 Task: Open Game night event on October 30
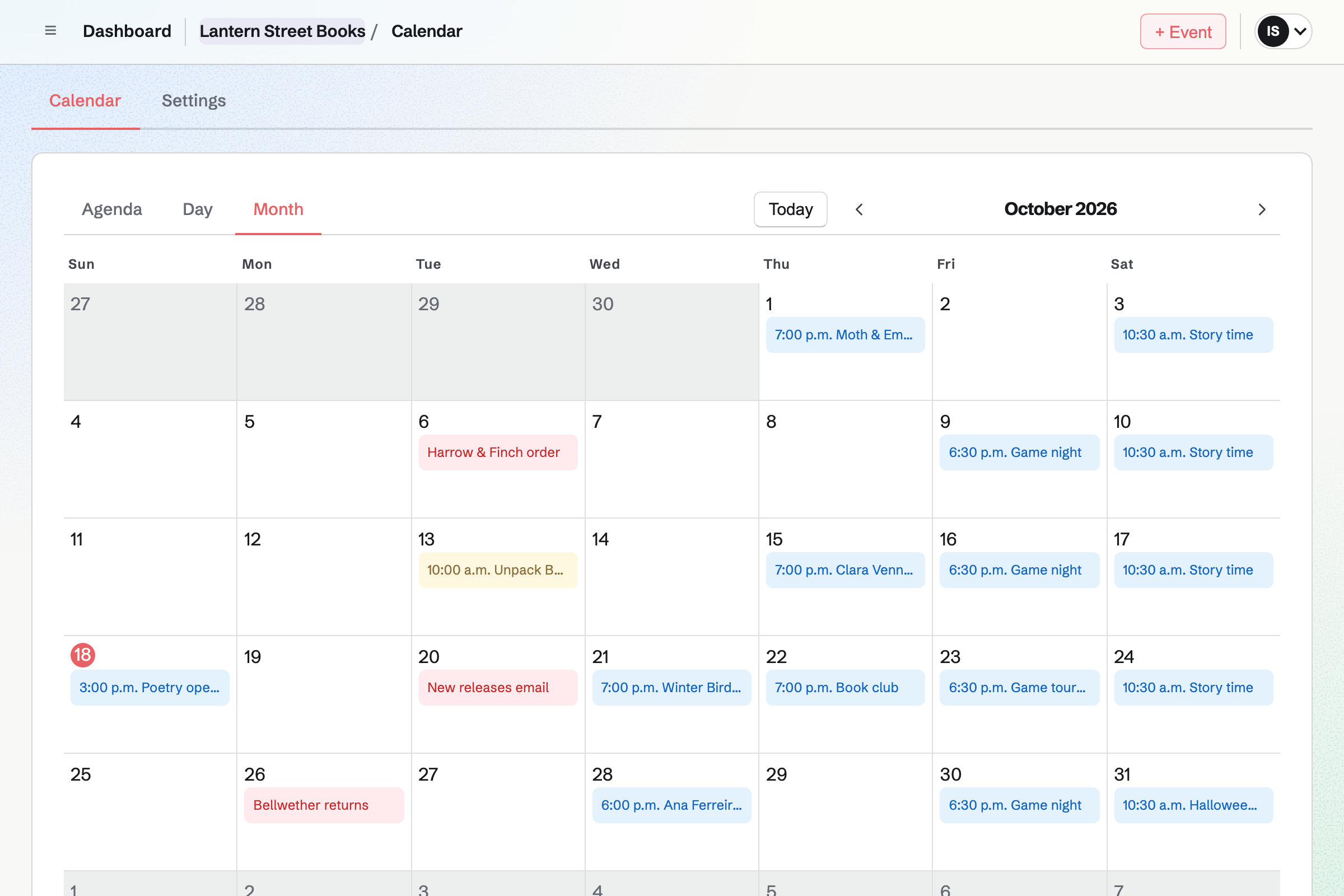pyautogui.click(x=1019, y=806)
